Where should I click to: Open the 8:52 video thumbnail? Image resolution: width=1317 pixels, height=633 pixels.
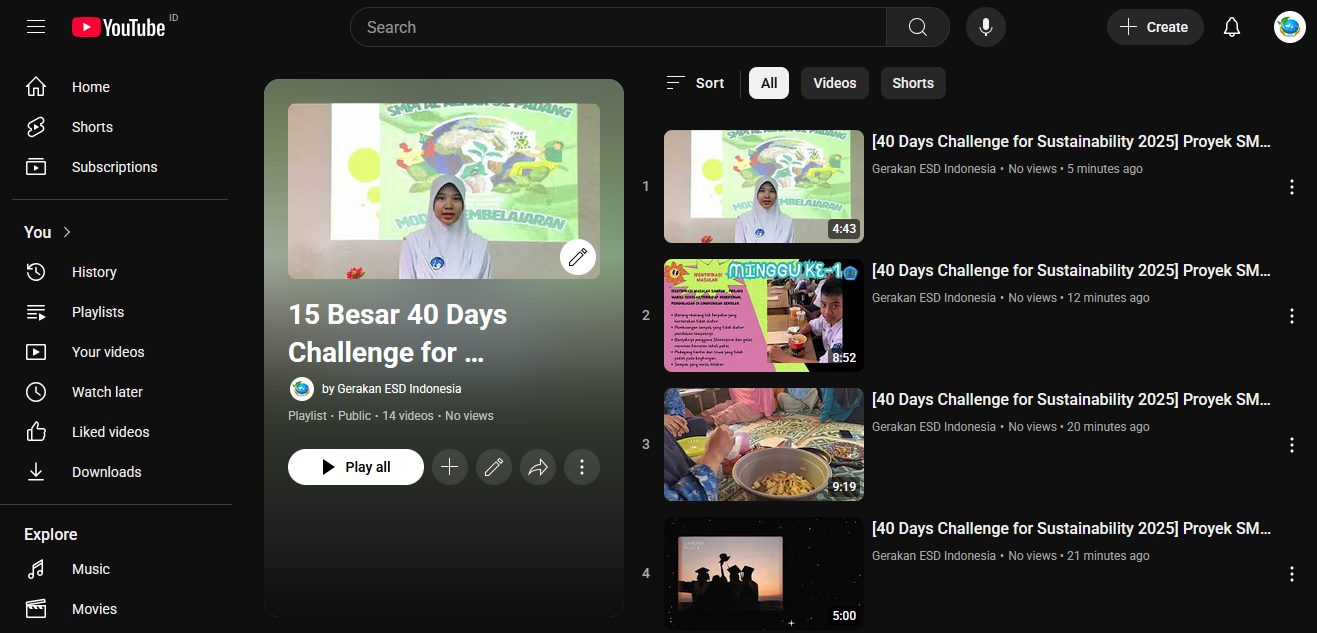(x=763, y=315)
